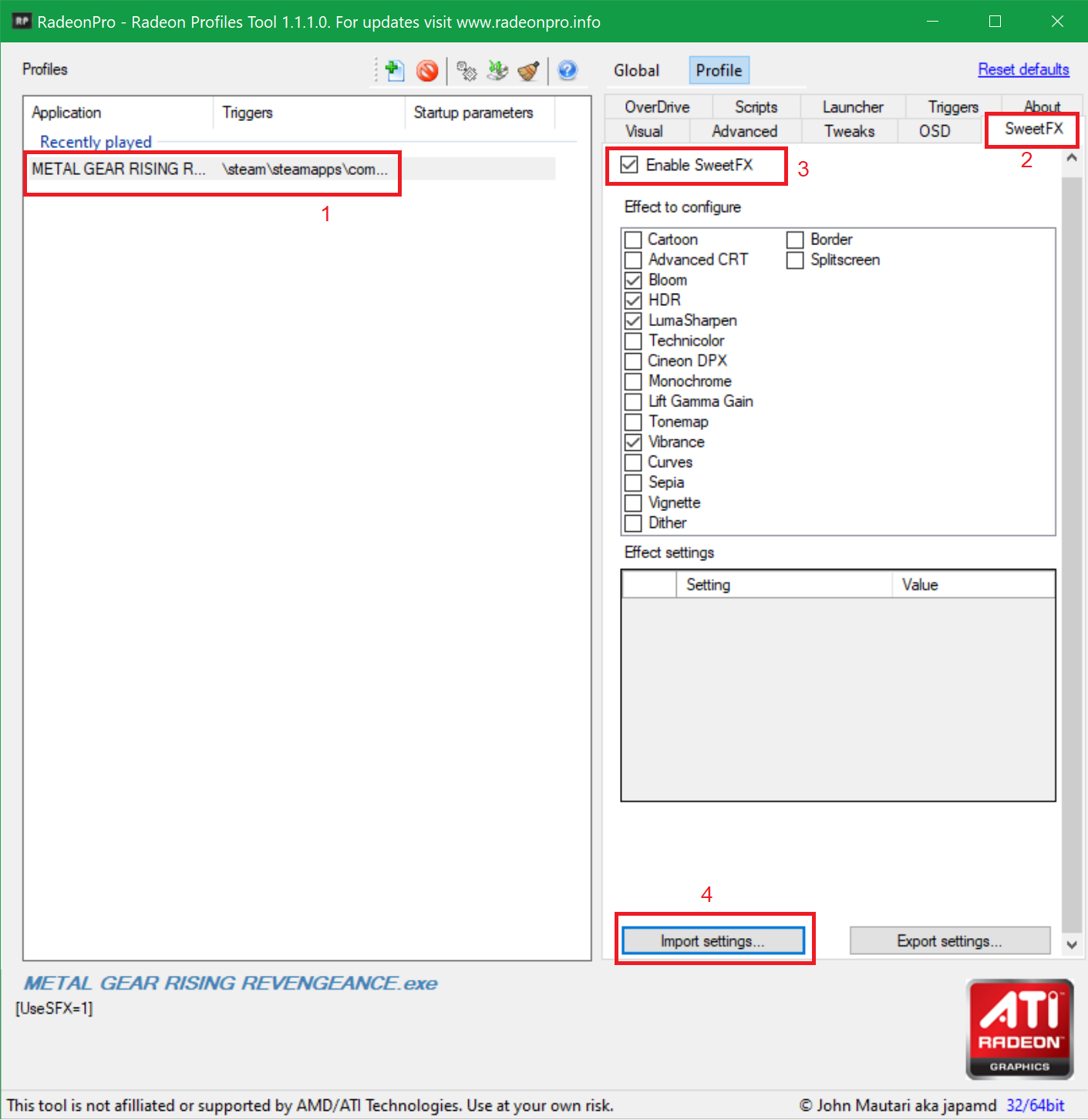
Task: Open help with the blue question mark icon
Action: 568,71
